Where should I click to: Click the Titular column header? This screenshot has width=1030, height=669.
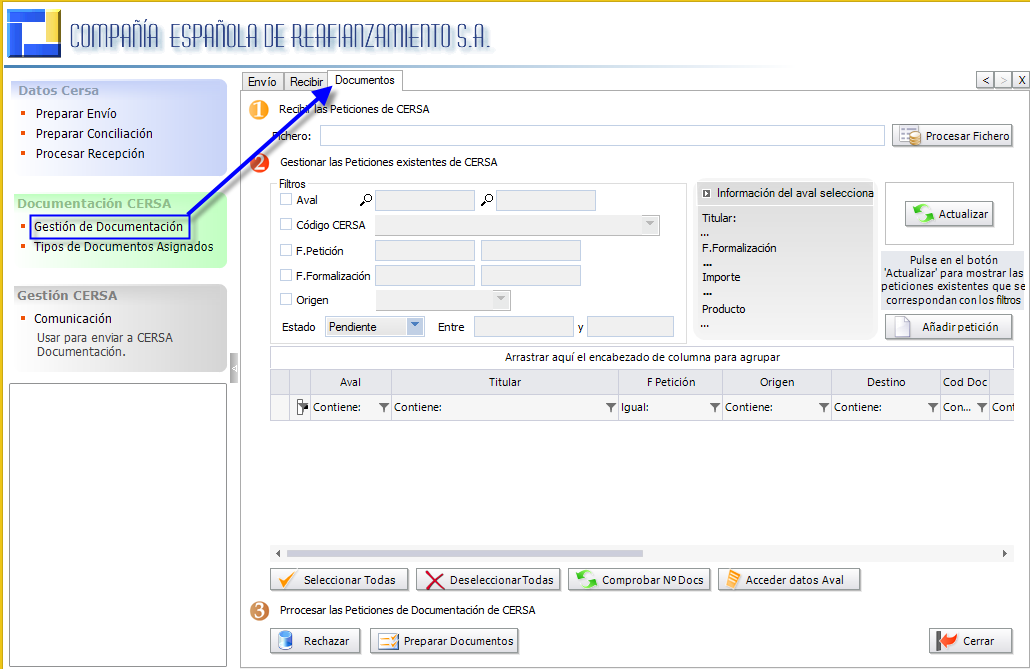[x=504, y=382]
